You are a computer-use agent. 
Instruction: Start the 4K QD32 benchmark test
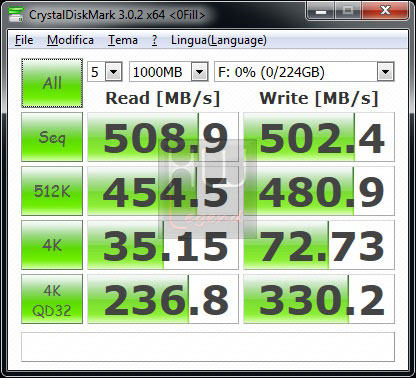52,299
